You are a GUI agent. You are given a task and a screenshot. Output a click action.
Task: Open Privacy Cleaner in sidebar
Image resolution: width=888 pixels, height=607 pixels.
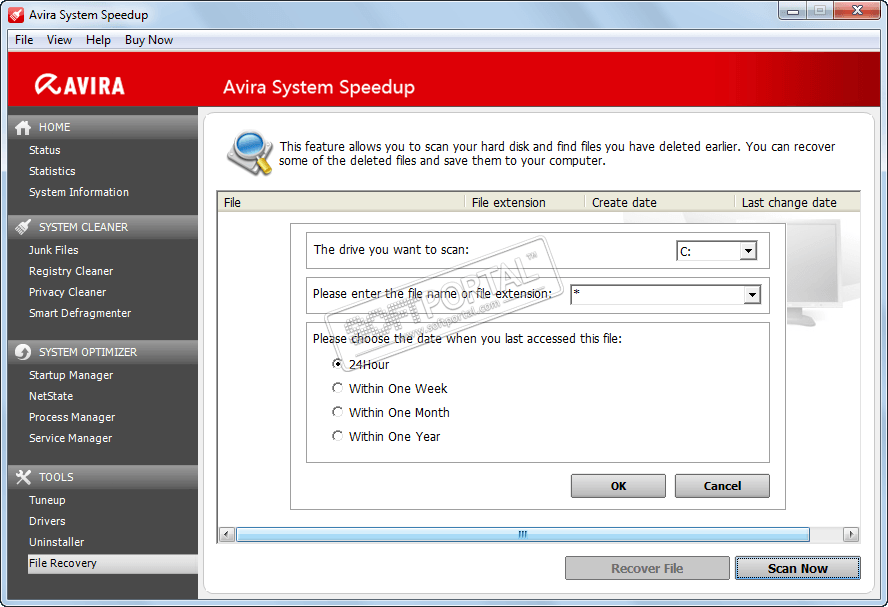(67, 292)
